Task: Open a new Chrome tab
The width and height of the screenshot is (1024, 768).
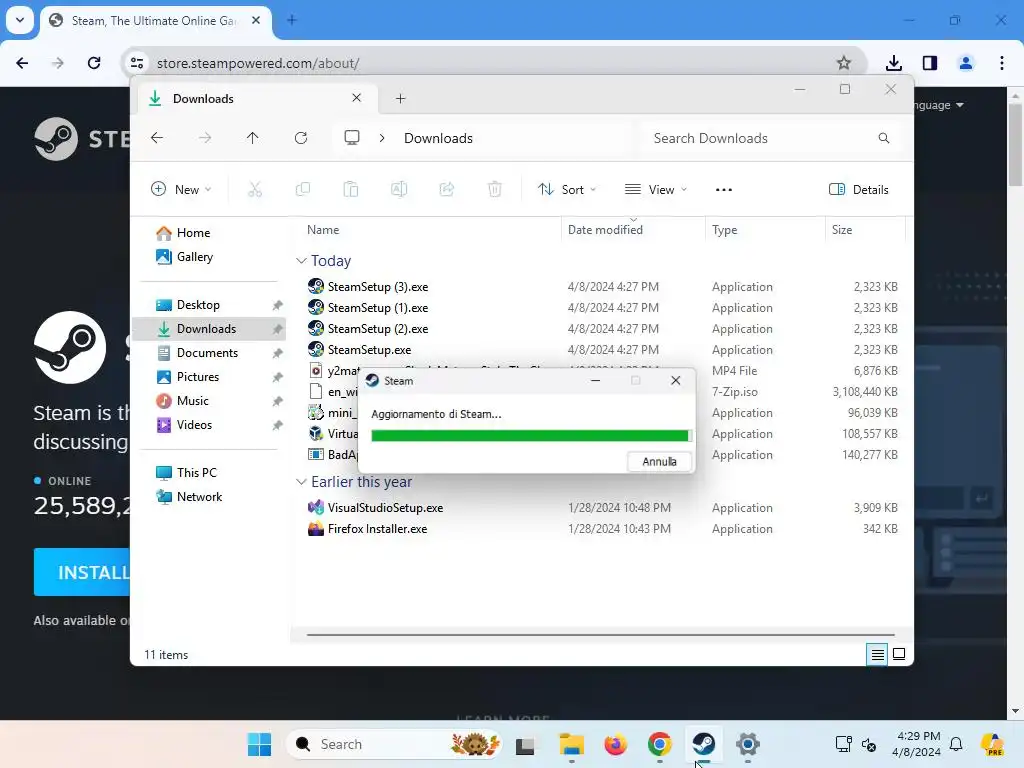Action: 292,20
